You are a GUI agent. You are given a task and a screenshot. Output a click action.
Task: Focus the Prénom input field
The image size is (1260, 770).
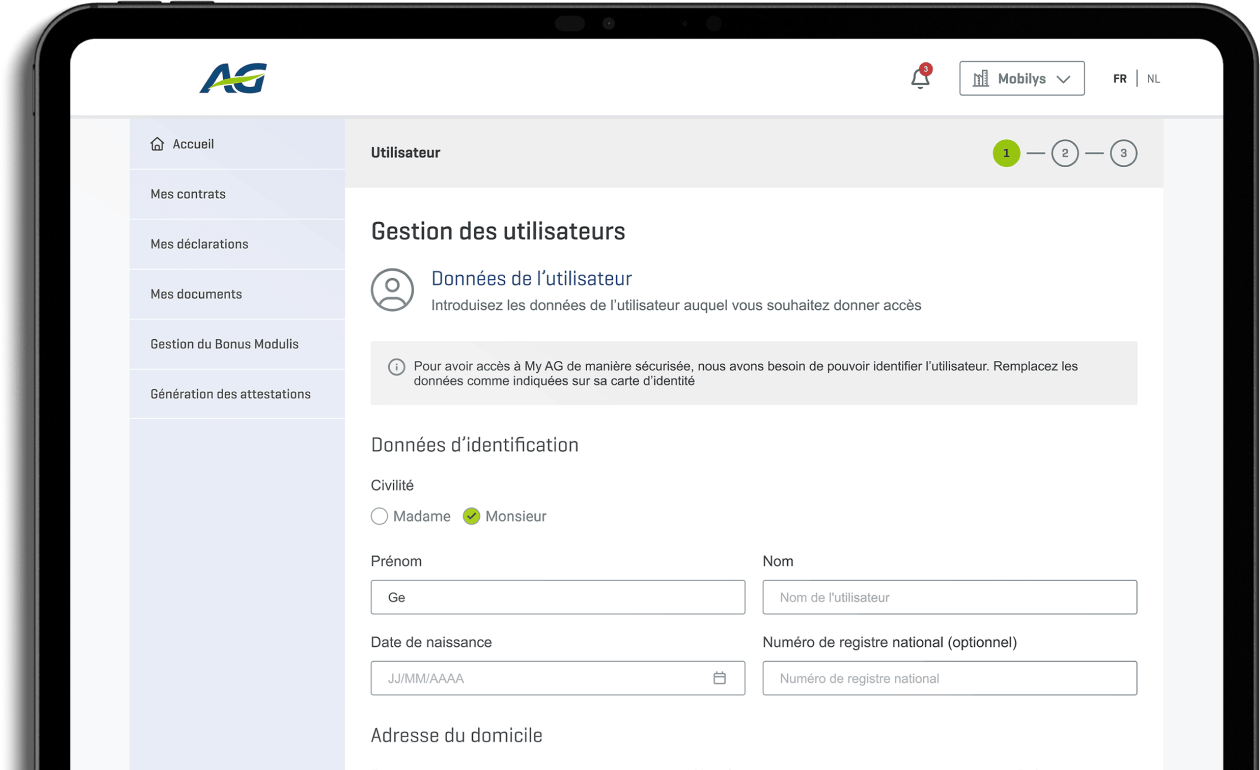coord(558,597)
